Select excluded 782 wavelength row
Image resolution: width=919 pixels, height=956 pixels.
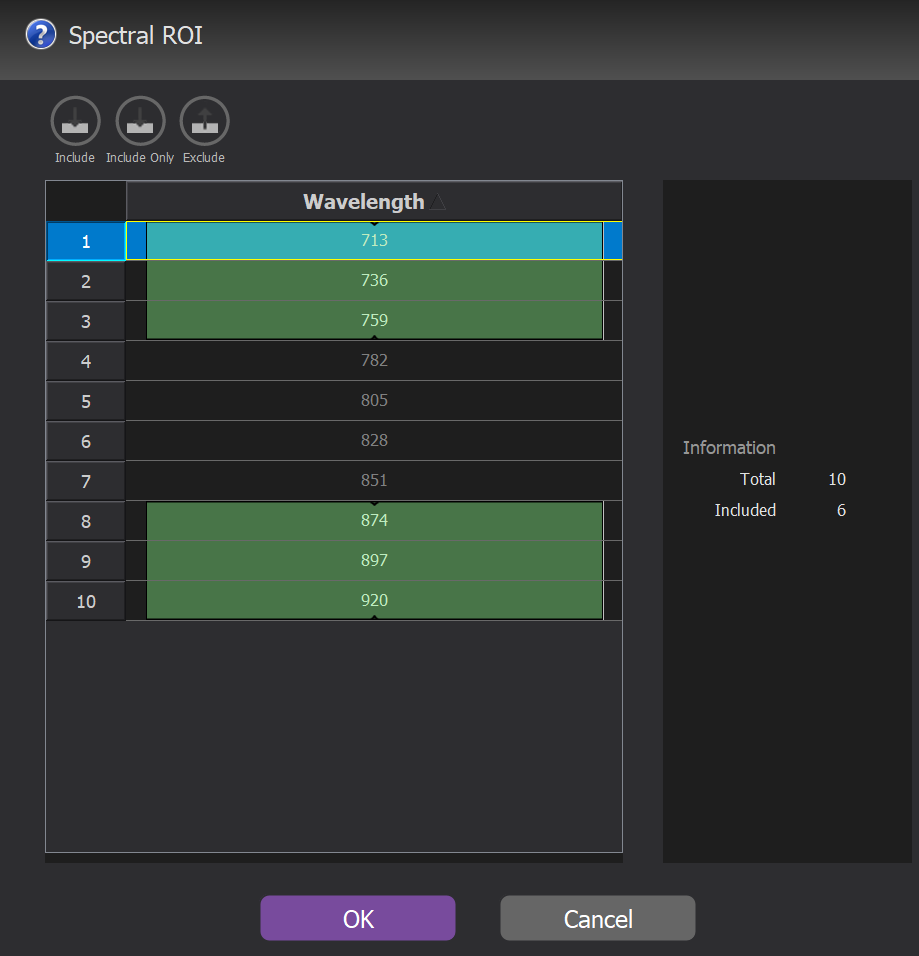(374, 361)
